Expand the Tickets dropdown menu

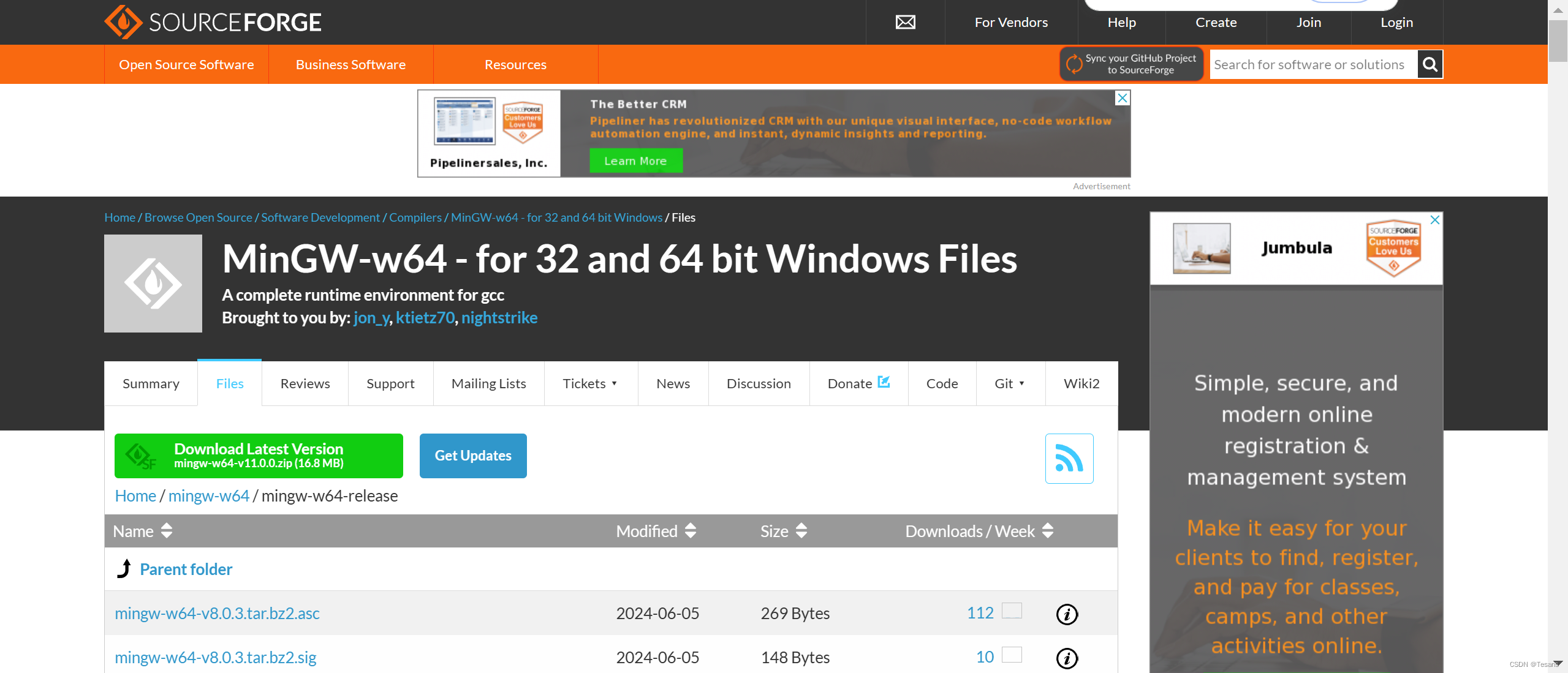(590, 384)
